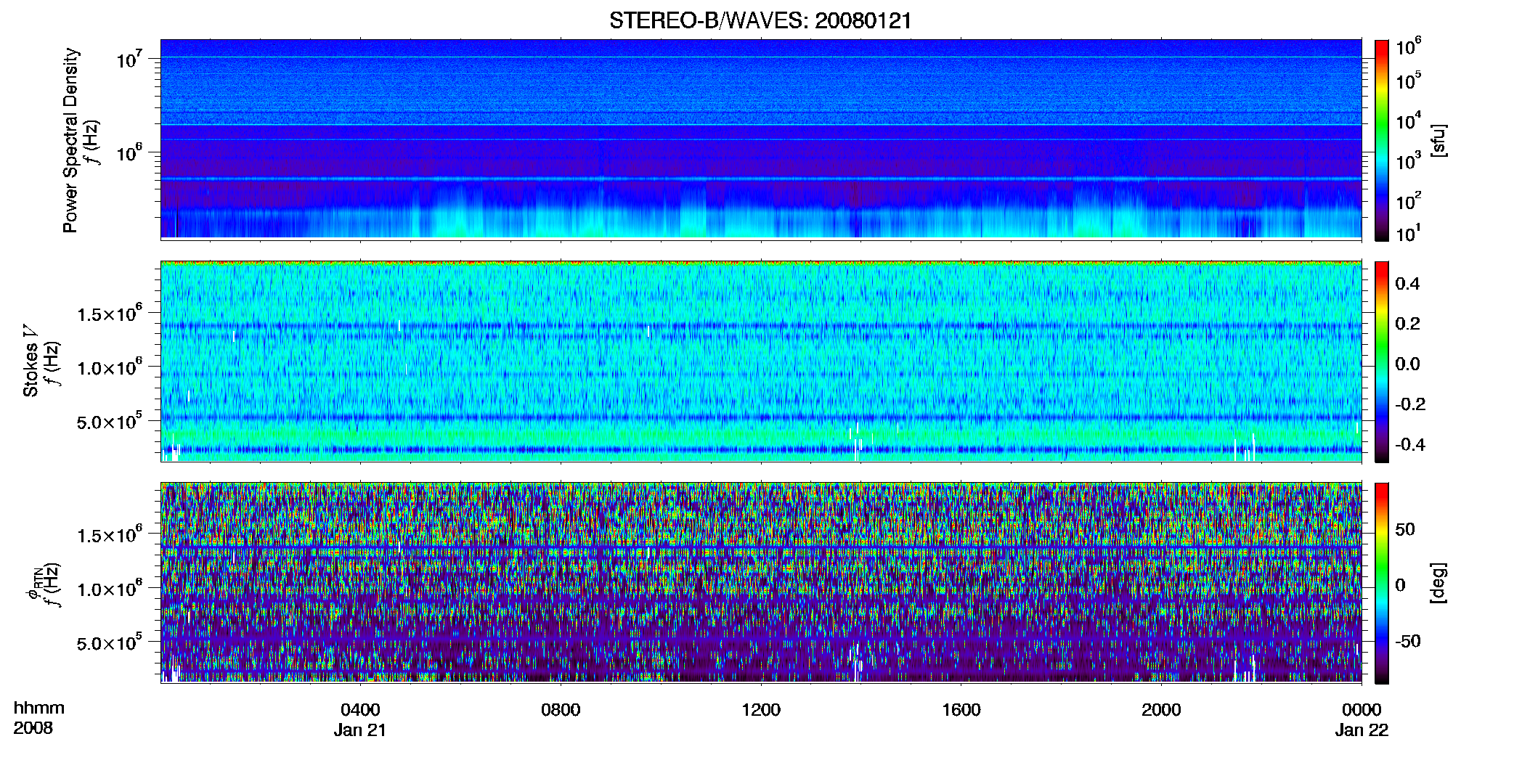This screenshot has height=784, width=1522.
Task: Click the degrees colorbar of bottom panel
Action: (x=1382, y=583)
